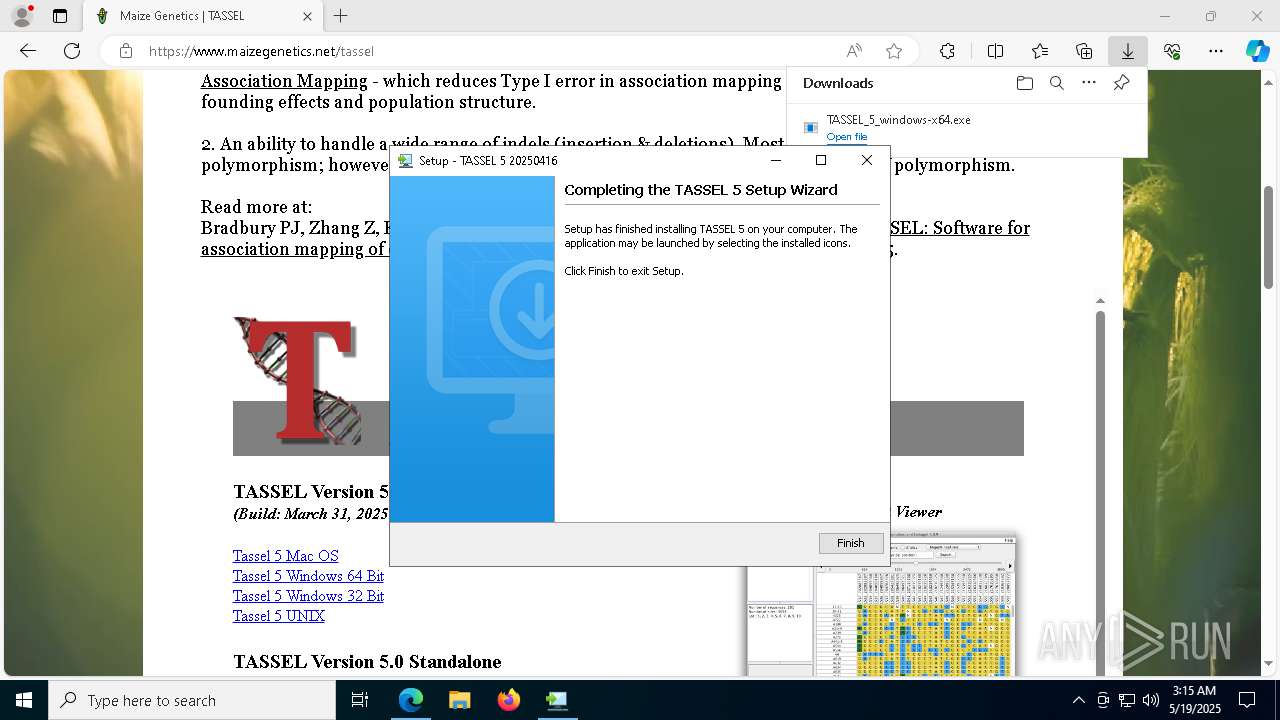Minimize the TASSEL Setup window

776,160
